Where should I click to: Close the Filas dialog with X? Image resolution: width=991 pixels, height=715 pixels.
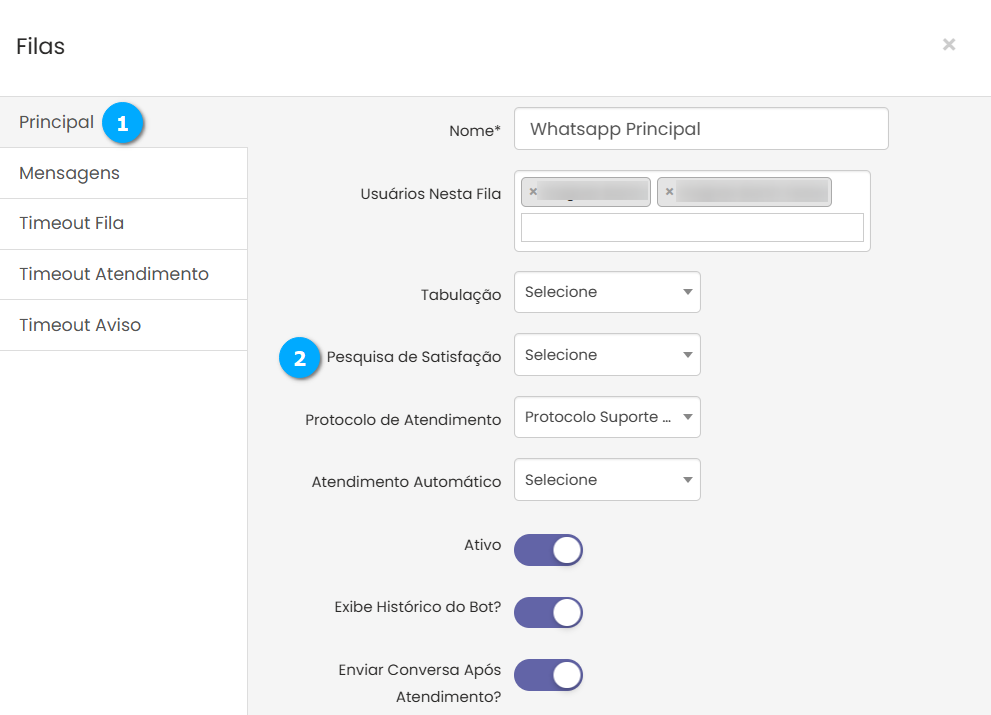pyautogui.click(x=948, y=45)
